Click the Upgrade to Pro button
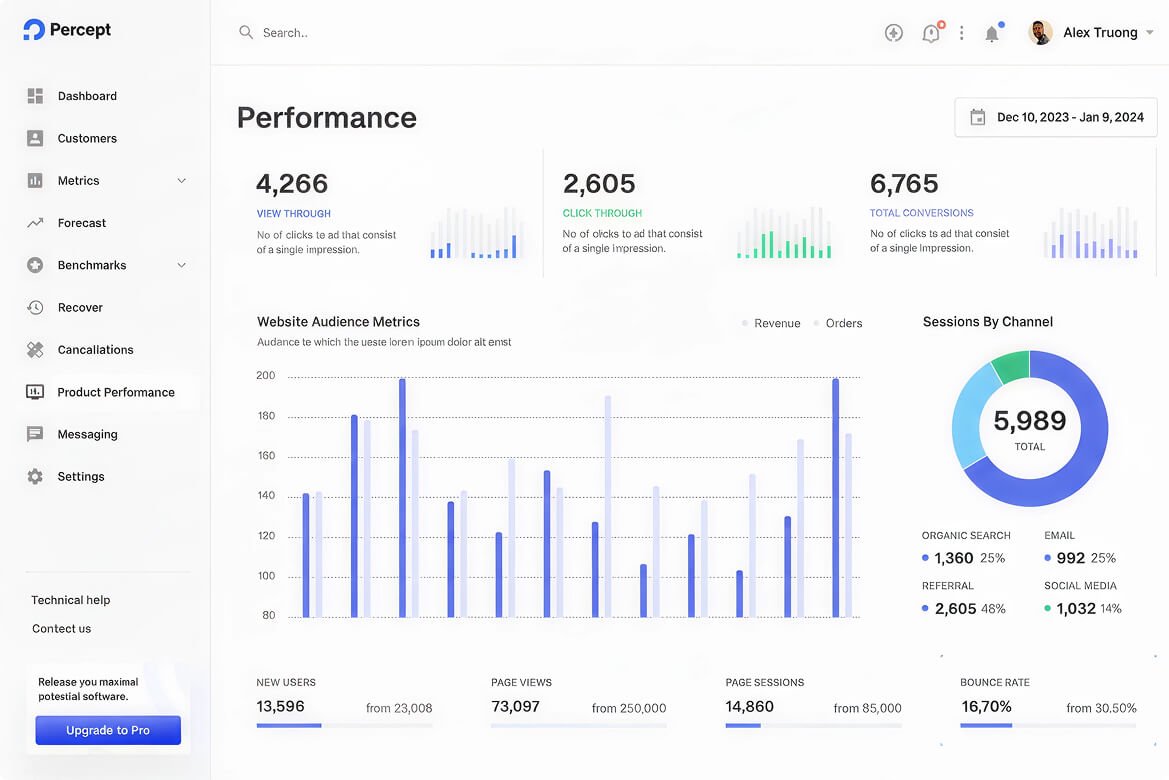 pos(108,730)
